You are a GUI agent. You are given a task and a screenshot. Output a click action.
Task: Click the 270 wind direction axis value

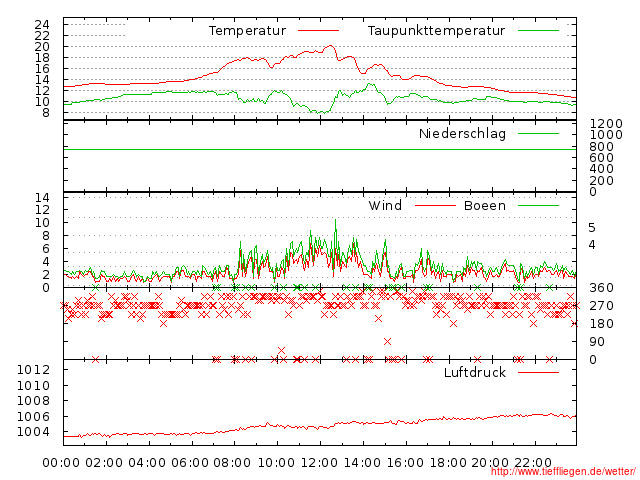[601, 306]
